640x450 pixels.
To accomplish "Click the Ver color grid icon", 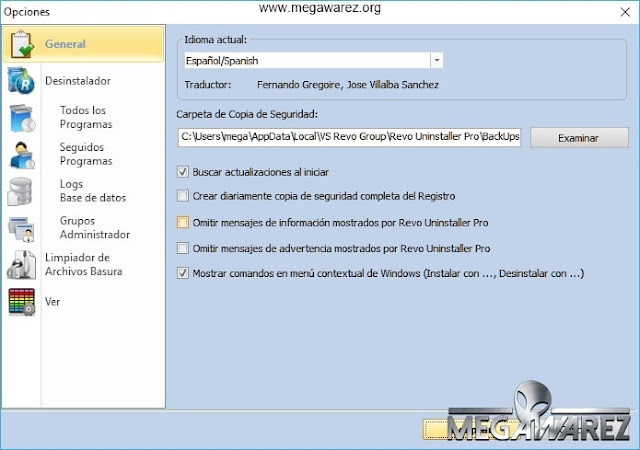I will click(x=22, y=302).
